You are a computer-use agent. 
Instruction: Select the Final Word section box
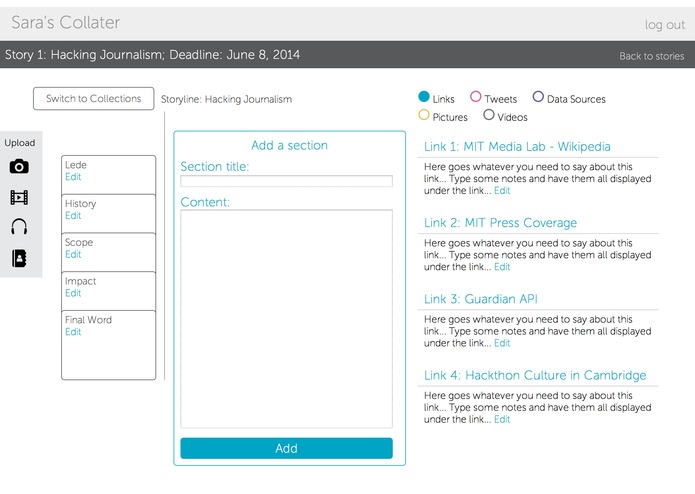(x=109, y=345)
